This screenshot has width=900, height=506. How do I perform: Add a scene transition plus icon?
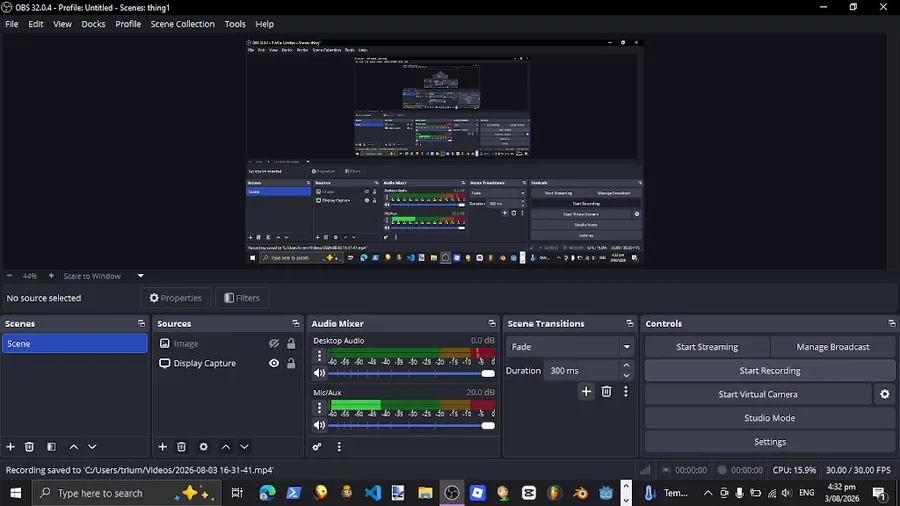[586, 391]
